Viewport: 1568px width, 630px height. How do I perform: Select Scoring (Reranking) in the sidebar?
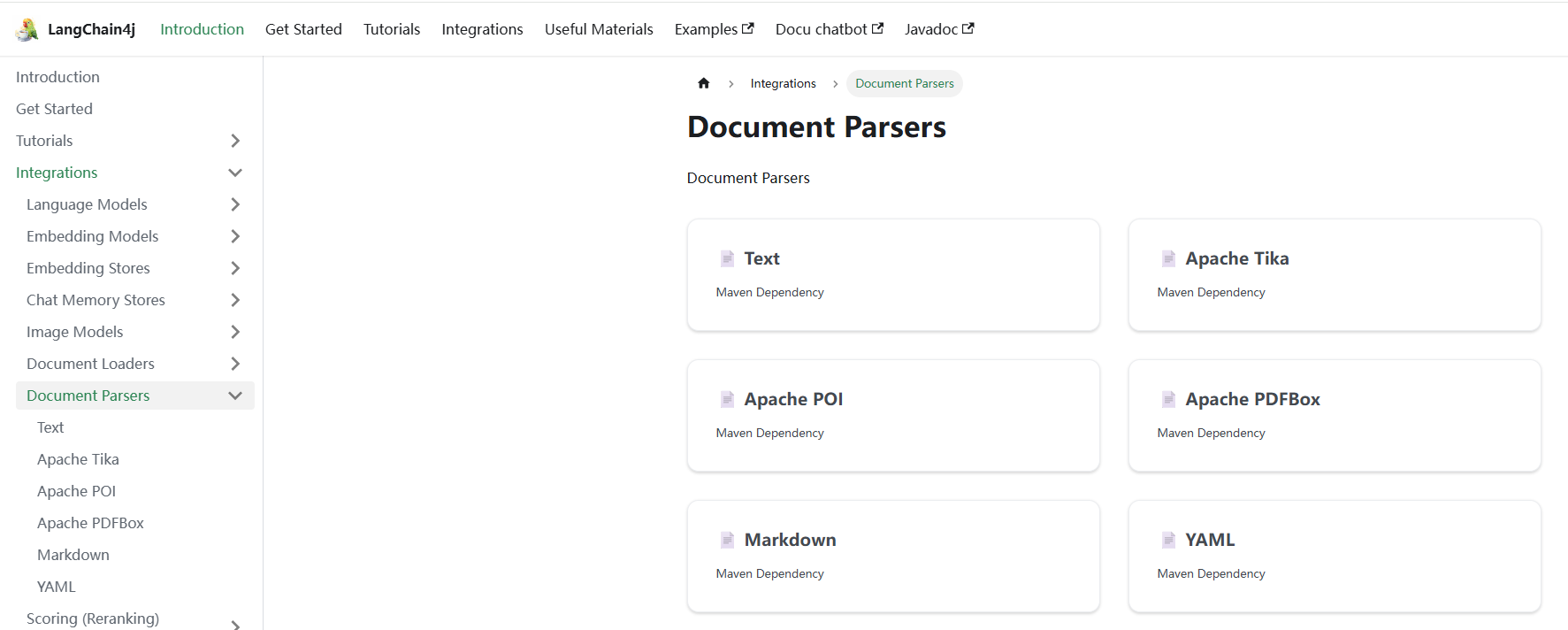(93, 618)
